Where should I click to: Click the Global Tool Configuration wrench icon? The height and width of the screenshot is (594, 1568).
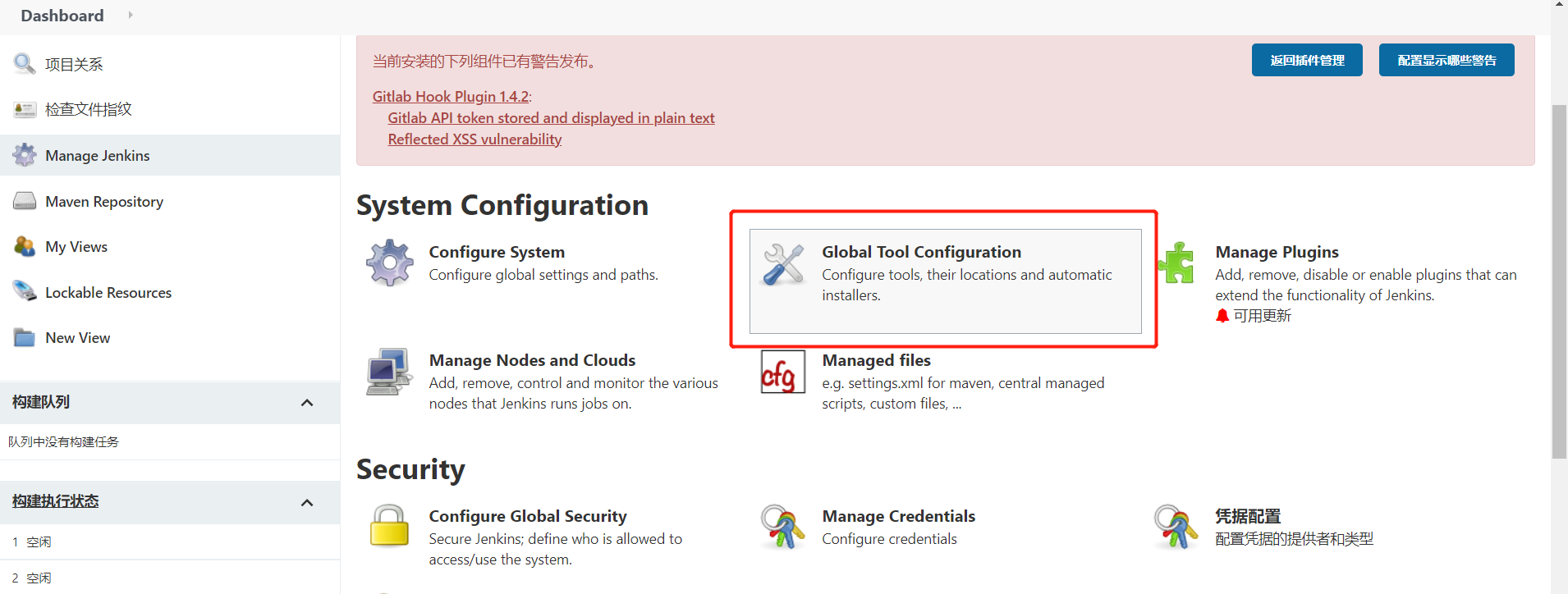(x=783, y=264)
